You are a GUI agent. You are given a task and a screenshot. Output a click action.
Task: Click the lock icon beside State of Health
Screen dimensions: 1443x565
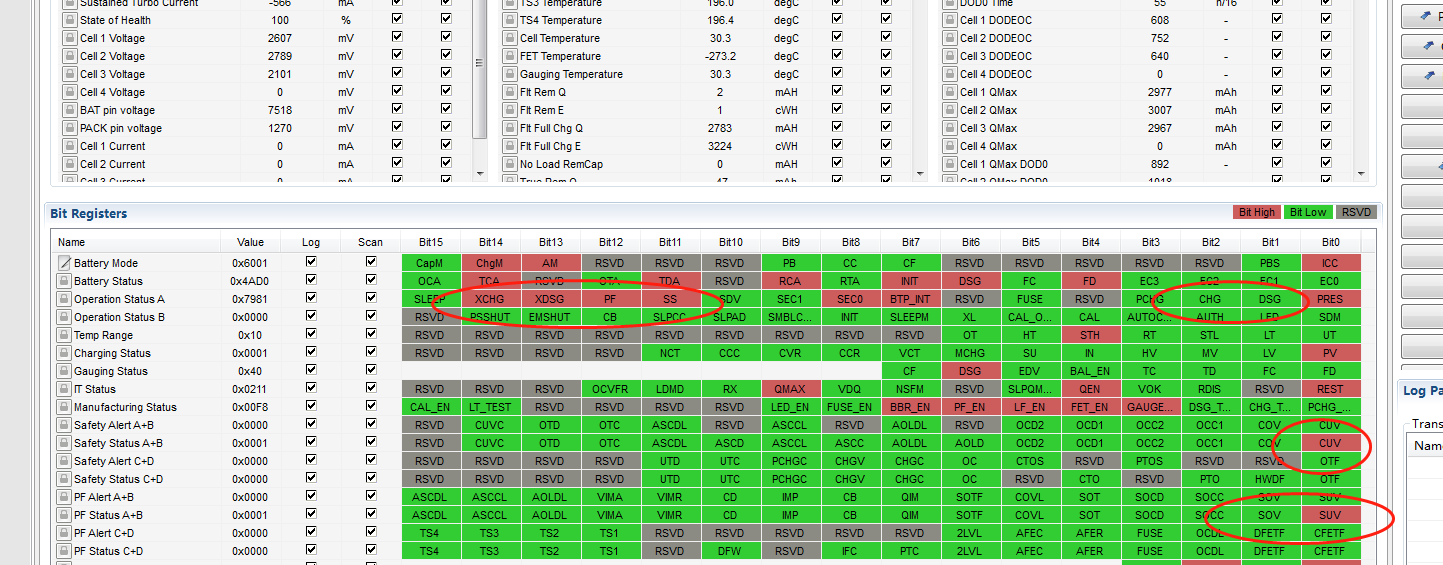[69, 20]
